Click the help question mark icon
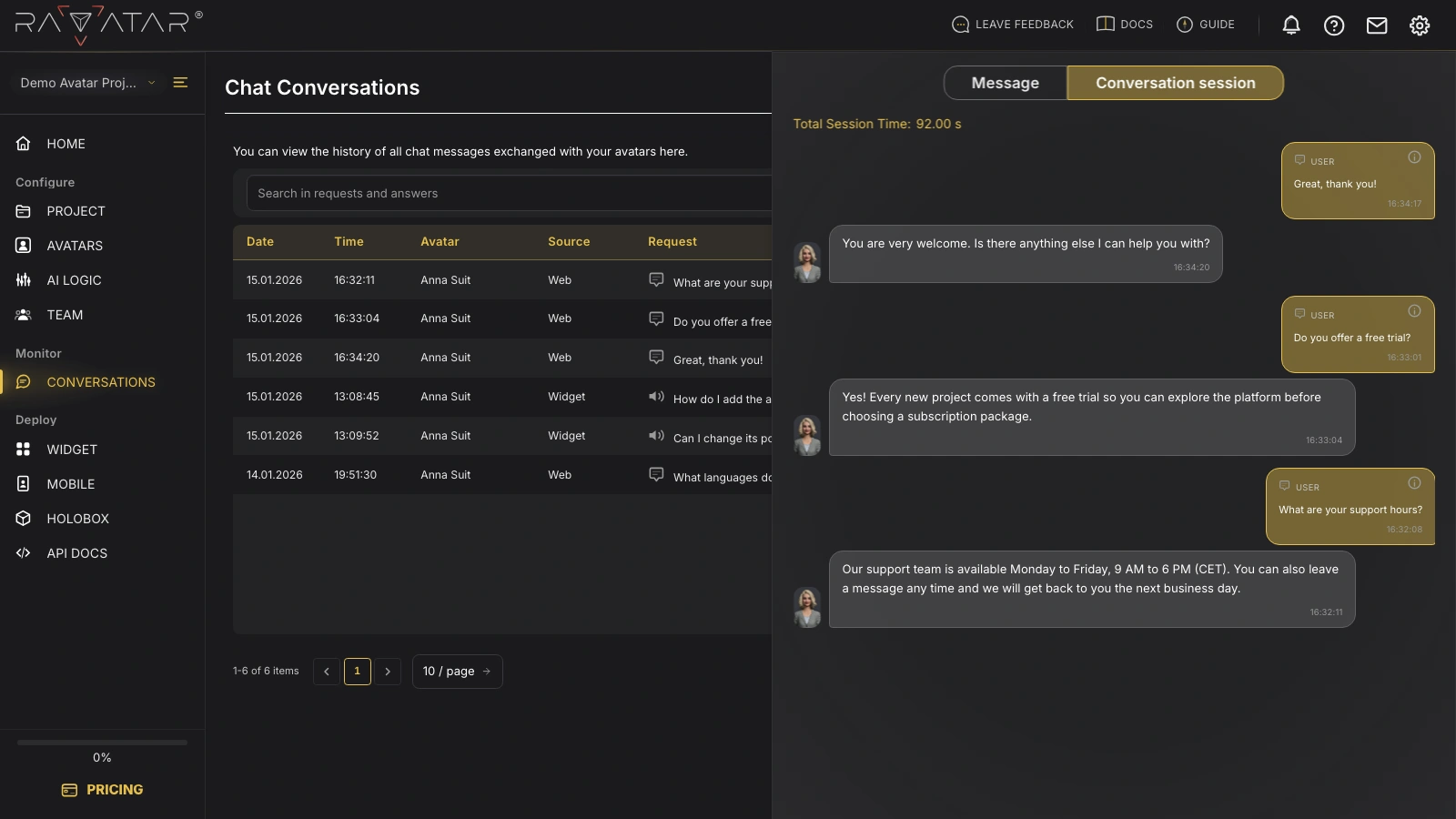This screenshot has height=819, width=1456. 1334,25
